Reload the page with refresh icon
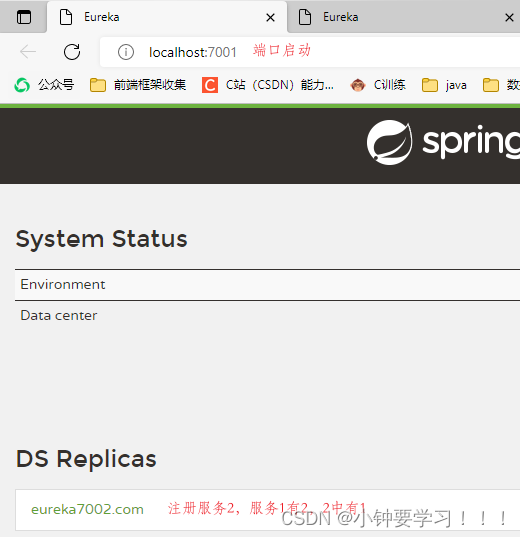Image resolution: width=520 pixels, height=537 pixels. pos(72,52)
